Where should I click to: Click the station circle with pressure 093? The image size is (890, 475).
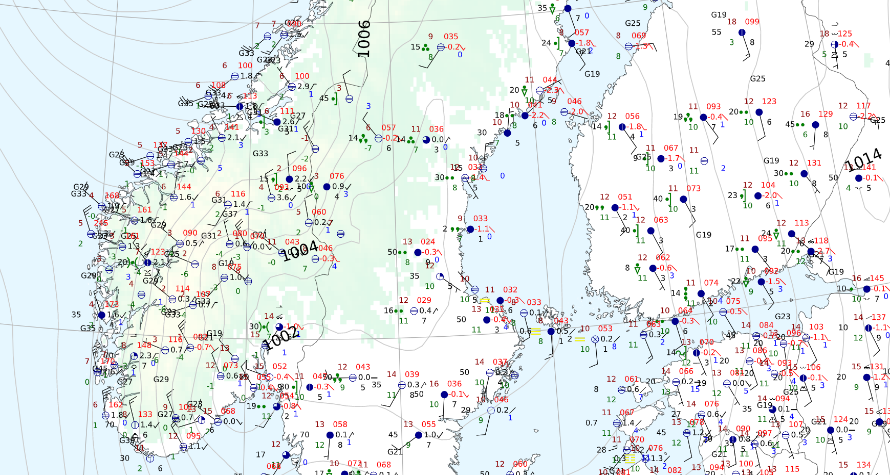point(705,119)
